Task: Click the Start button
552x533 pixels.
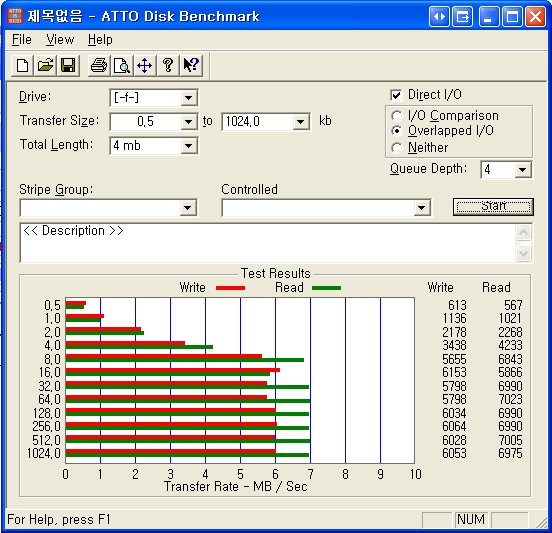Action: coord(493,207)
